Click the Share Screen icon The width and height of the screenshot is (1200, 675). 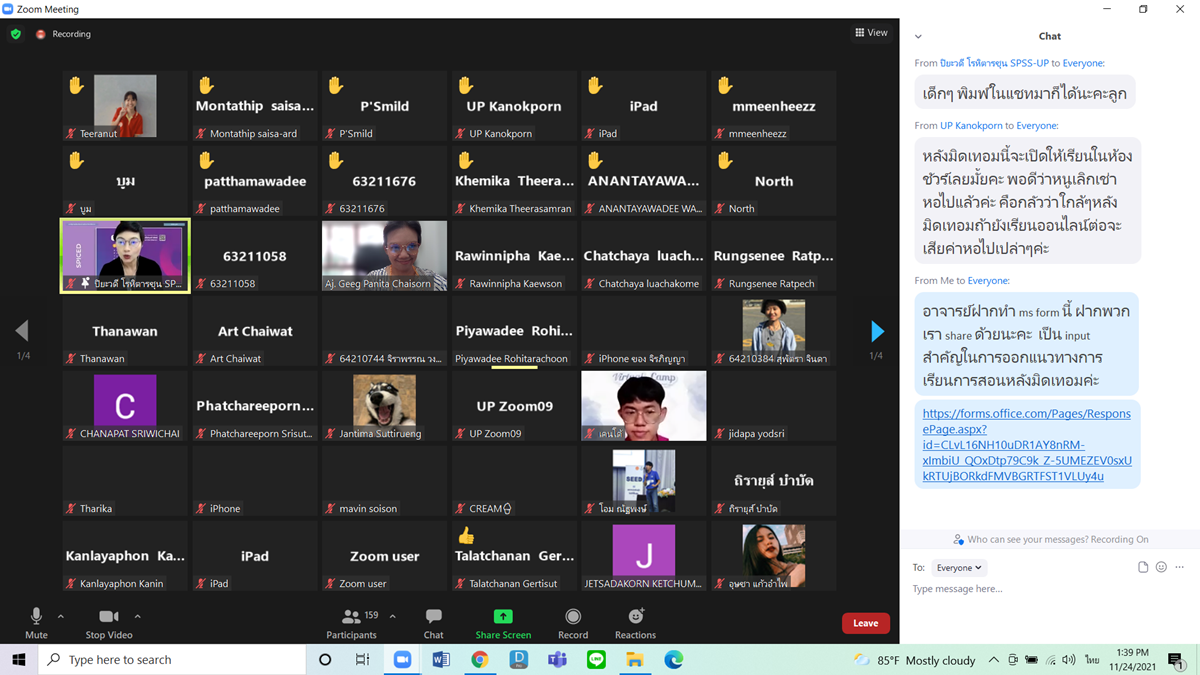[x=503, y=617]
